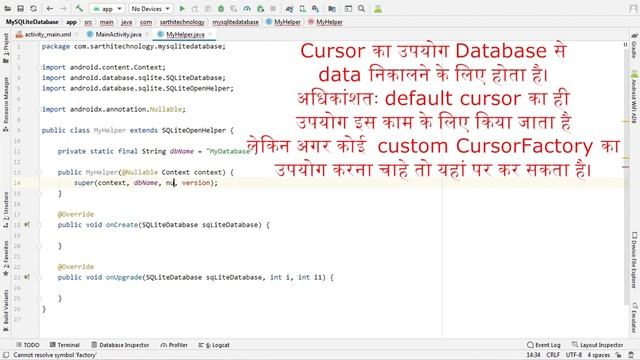640x360 pixels.
Task: Collapse the onCreate method fold marker
Action: pyautogui.click(x=39, y=225)
